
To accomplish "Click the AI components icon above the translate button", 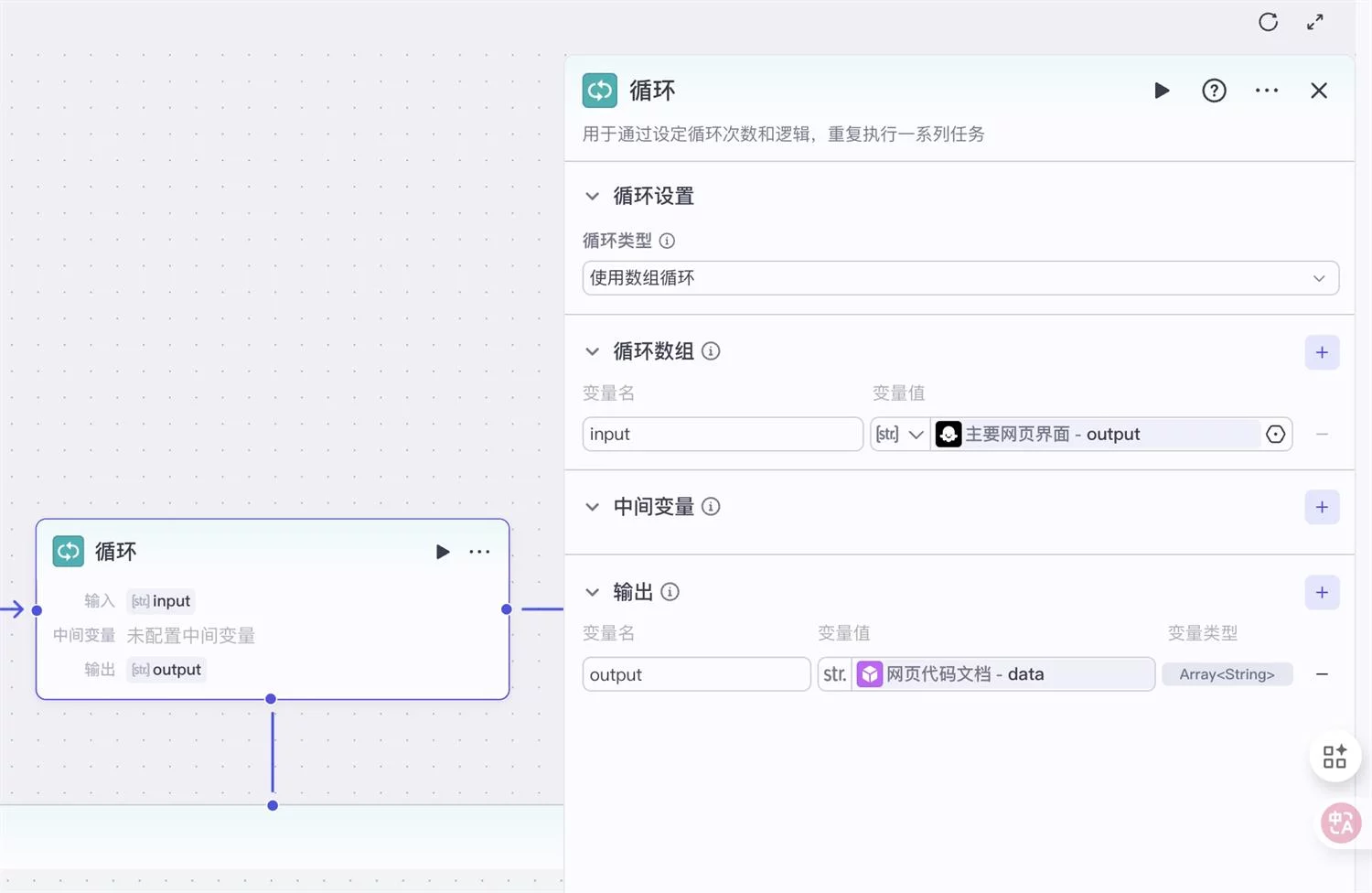I will click(x=1334, y=756).
